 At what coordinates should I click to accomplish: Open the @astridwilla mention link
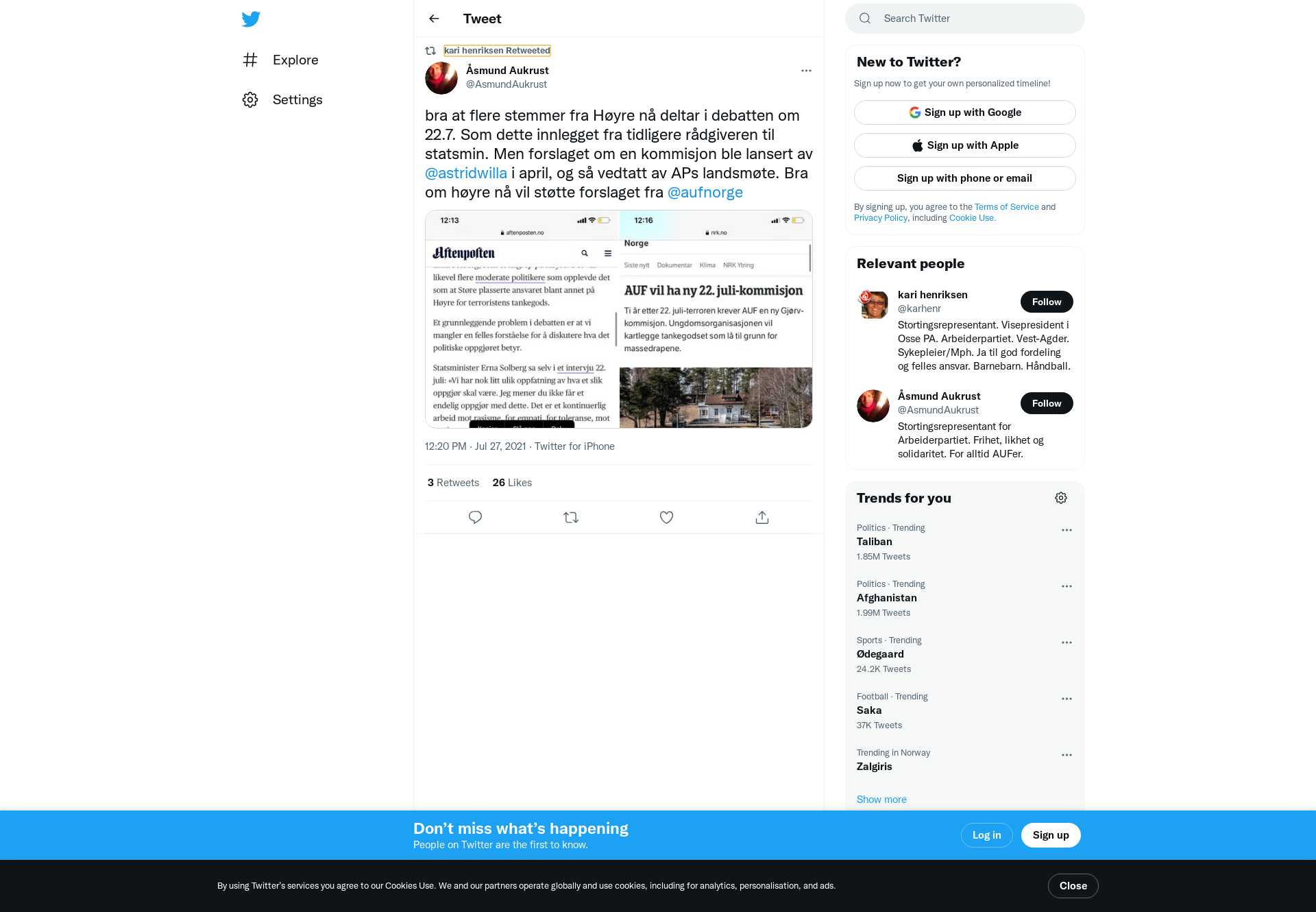(x=466, y=173)
